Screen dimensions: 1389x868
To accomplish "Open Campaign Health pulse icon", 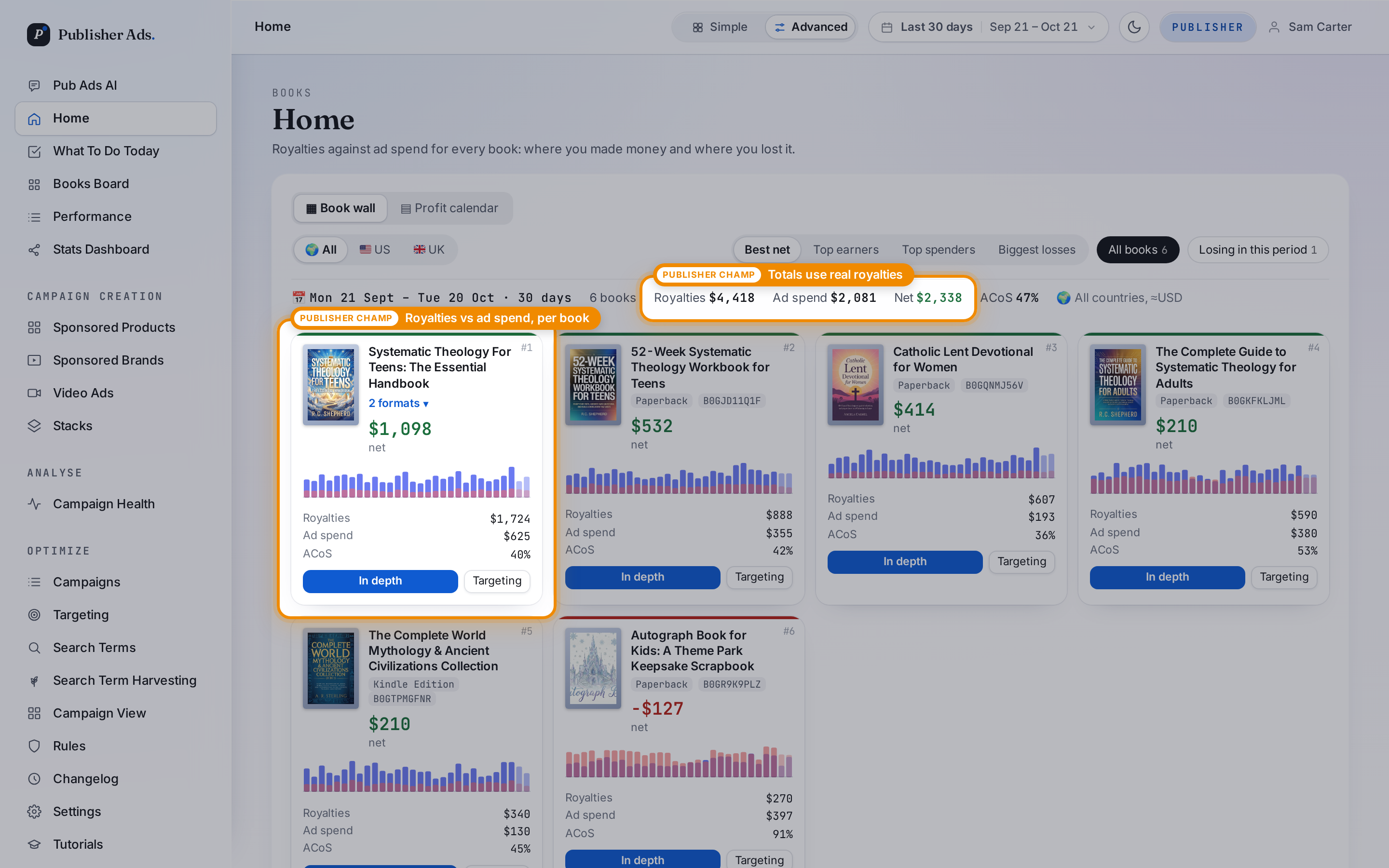I will [34, 503].
